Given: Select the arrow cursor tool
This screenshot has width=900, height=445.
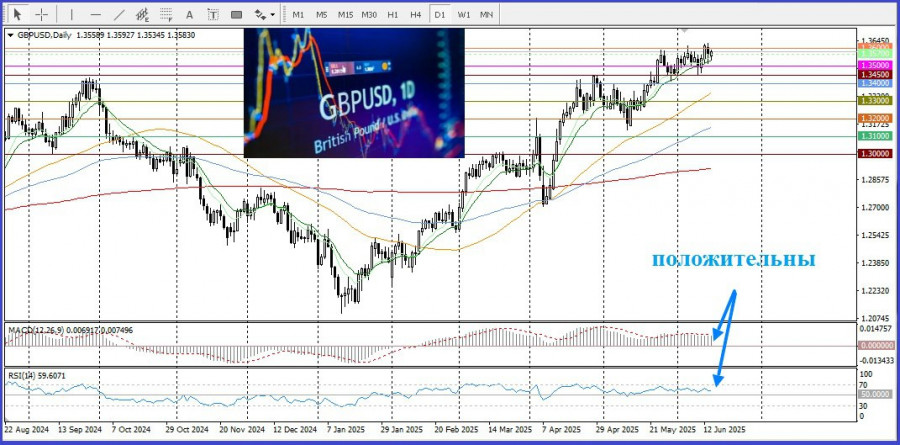Looking at the screenshot, I should (x=18, y=14).
